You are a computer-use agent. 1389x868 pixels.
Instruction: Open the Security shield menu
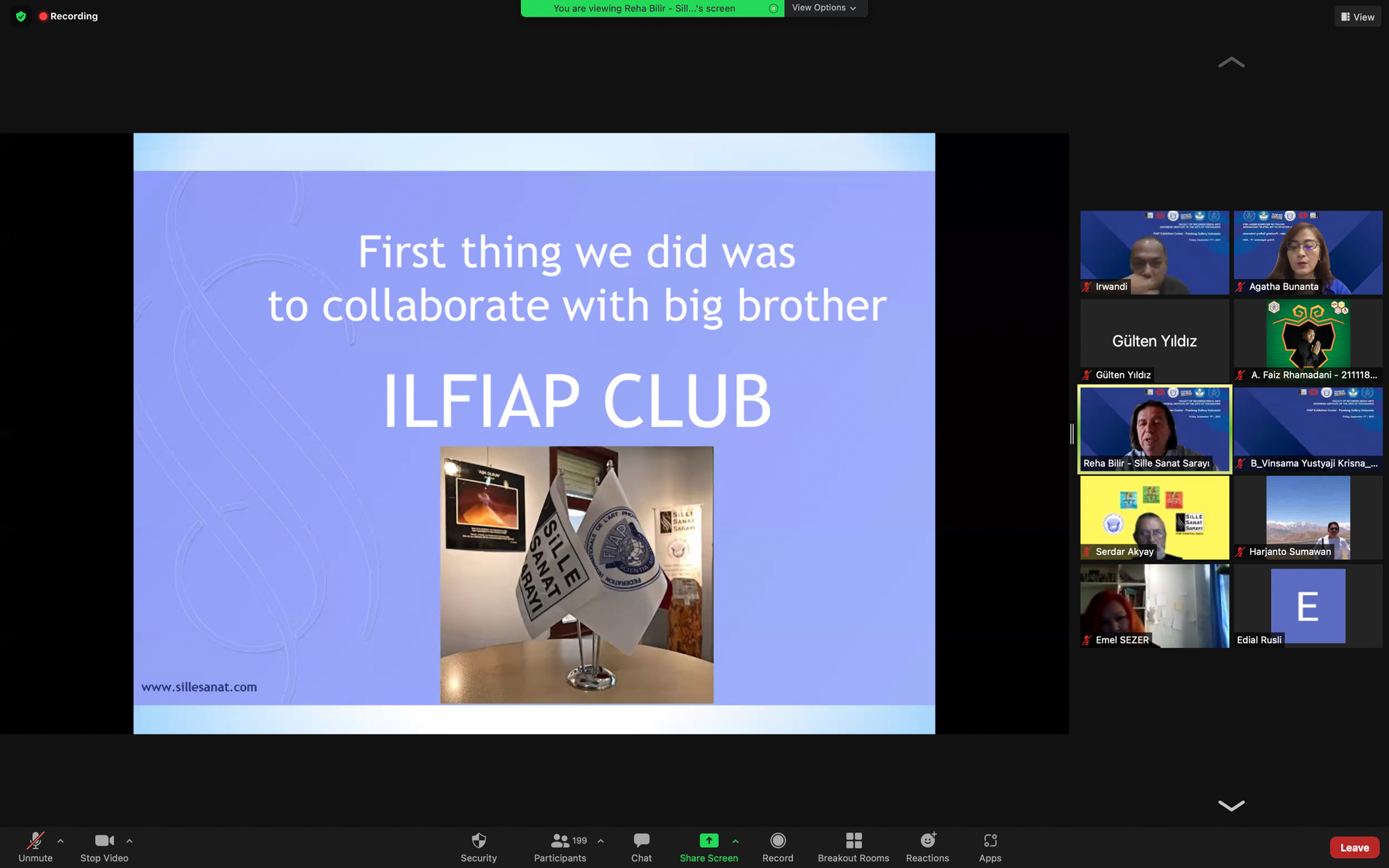click(479, 847)
